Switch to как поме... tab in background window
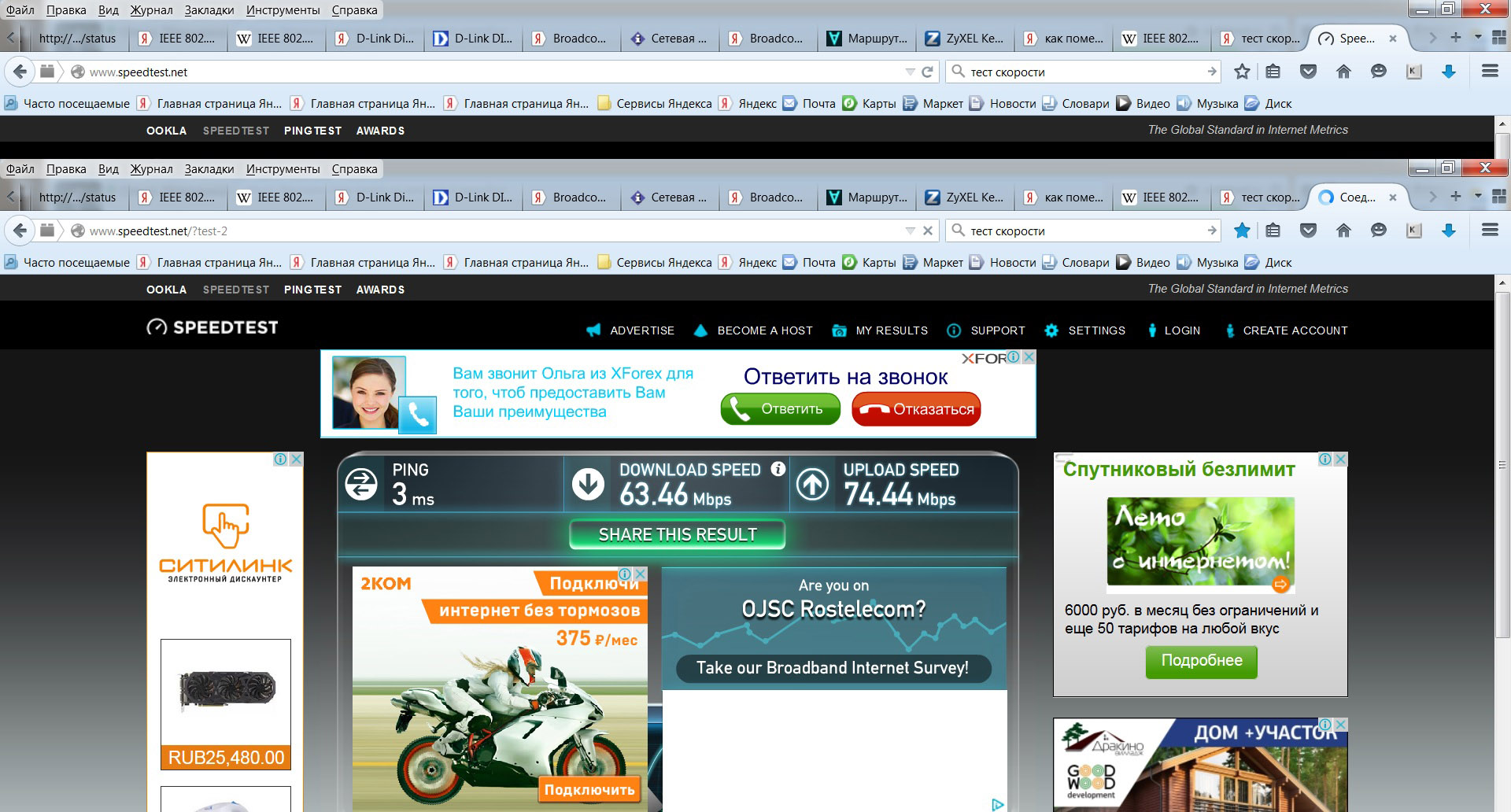This screenshot has width=1511, height=812. [1063, 39]
